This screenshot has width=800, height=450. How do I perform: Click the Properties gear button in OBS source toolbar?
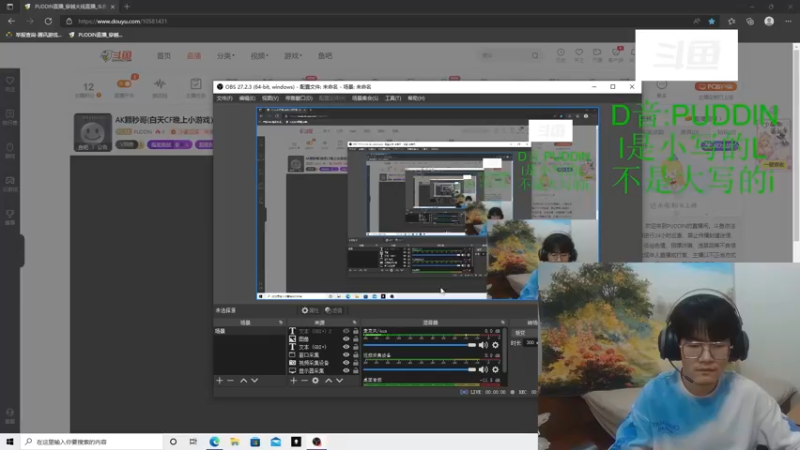[310, 310]
